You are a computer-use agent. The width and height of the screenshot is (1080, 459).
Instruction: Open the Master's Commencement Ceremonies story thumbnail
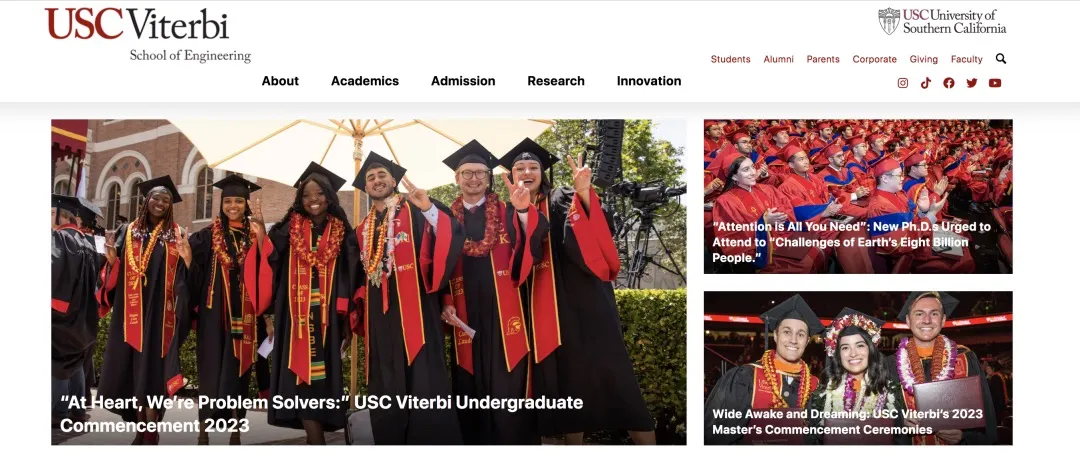858,368
